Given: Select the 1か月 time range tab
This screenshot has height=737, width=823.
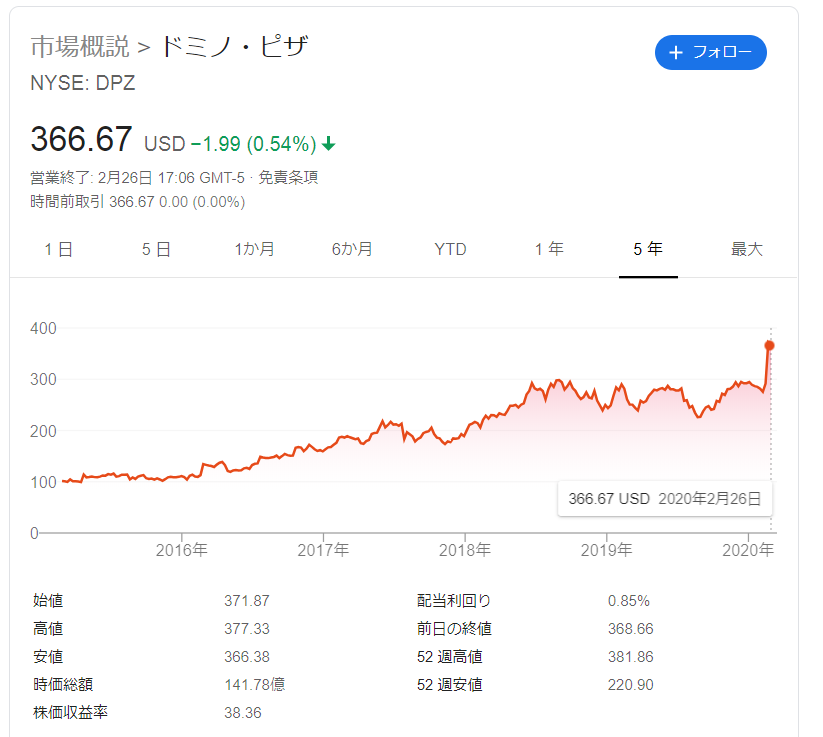Looking at the screenshot, I should tap(255, 249).
